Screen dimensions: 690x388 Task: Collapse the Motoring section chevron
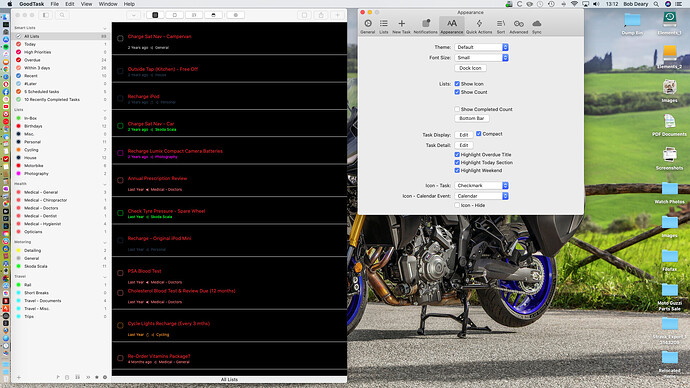(105, 242)
